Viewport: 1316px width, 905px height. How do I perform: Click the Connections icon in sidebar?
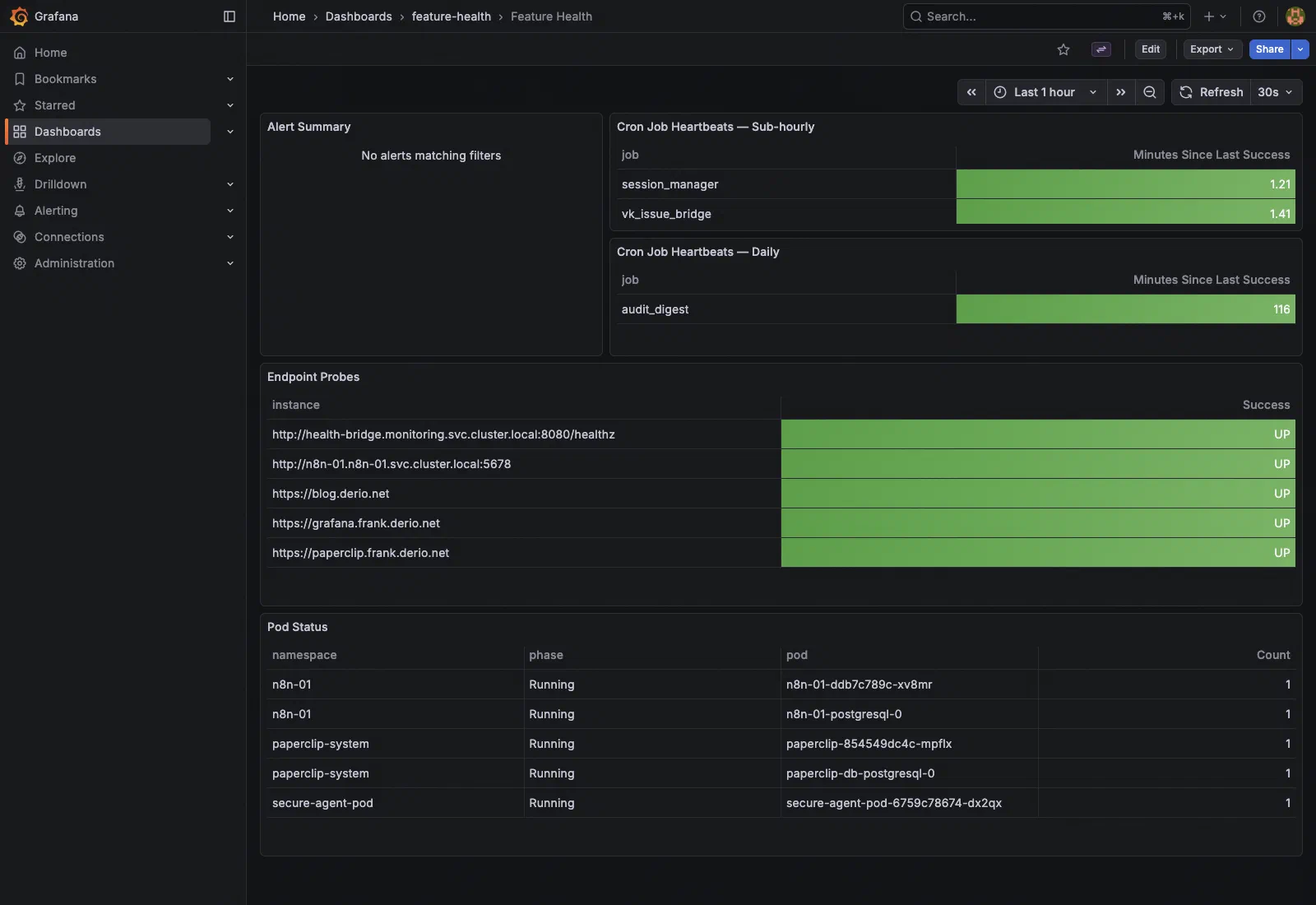[x=20, y=237]
